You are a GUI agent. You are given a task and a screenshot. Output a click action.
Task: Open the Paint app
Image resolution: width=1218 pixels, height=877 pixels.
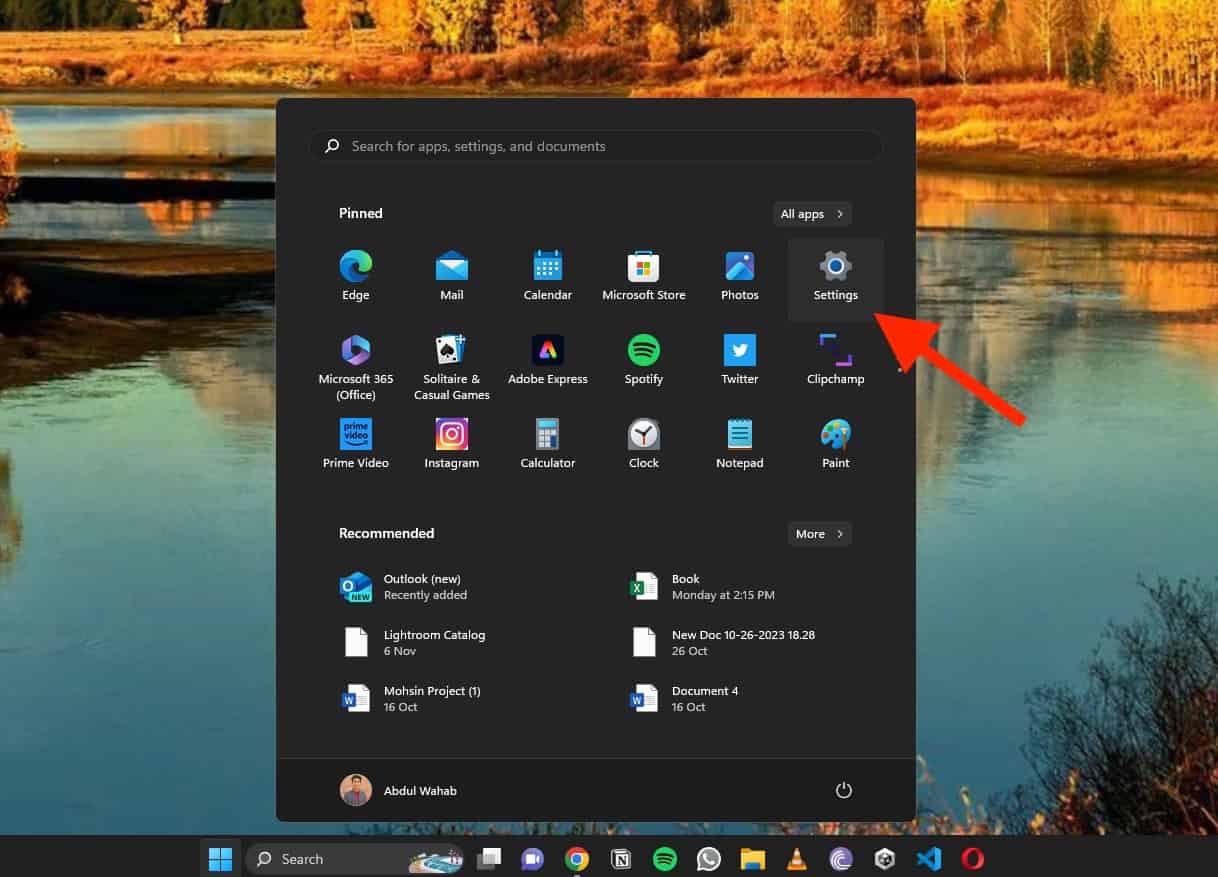click(x=835, y=444)
